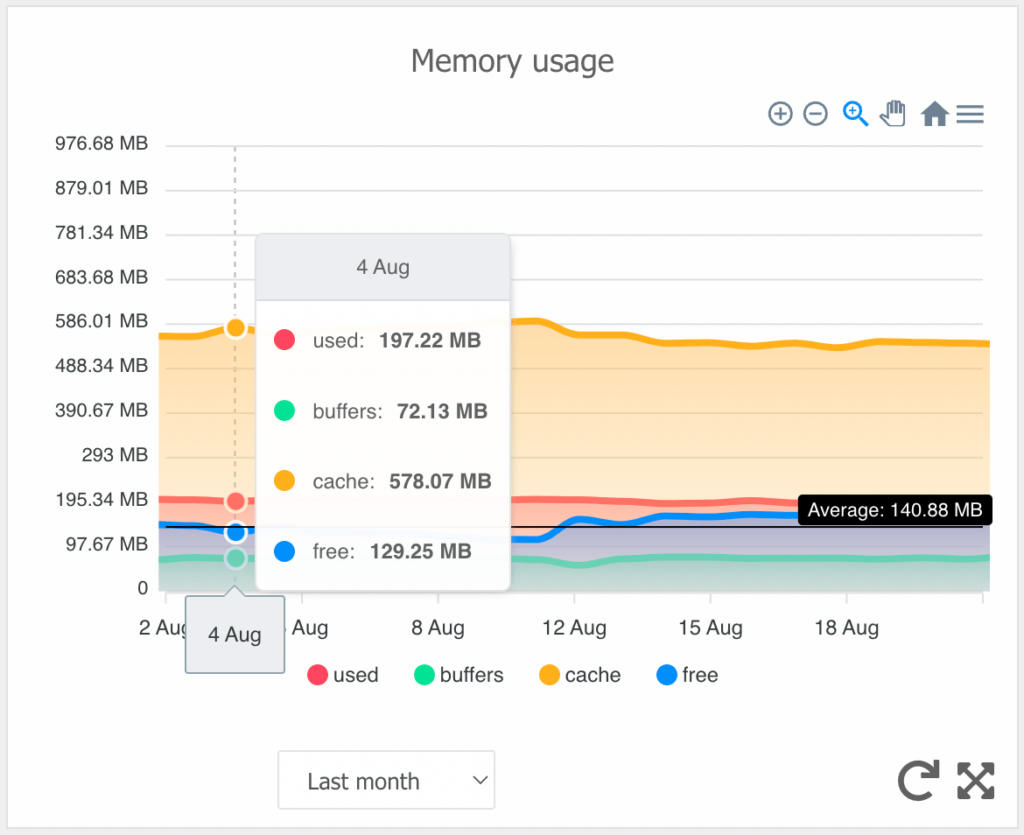Screen dimensions: 1024x835
Task: Refresh the chart data
Action: click(917, 781)
